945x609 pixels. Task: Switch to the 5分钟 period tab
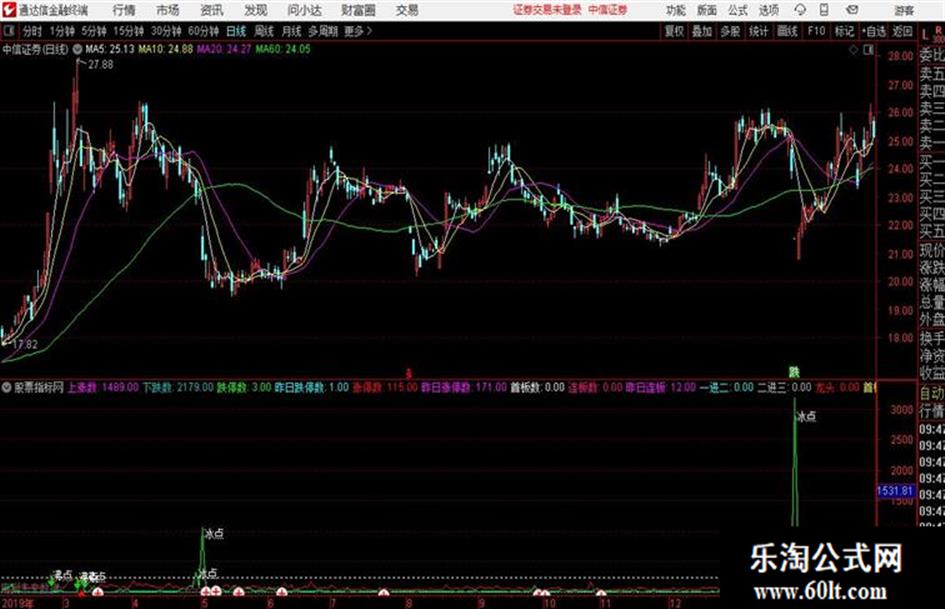pos(94,31)
